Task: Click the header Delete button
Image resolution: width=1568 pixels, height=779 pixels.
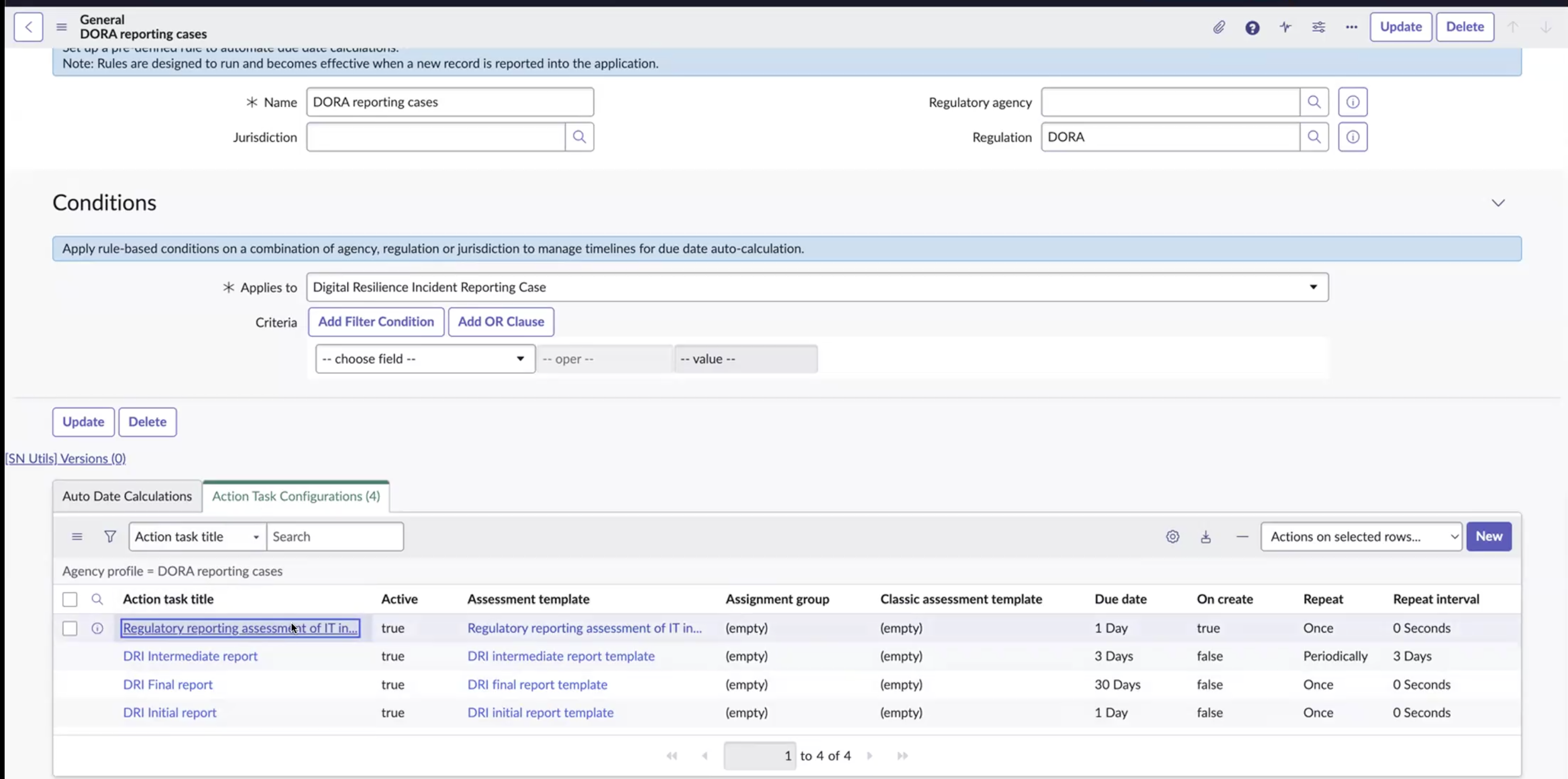Action: pyautogui.click(x=1464, y=27)
